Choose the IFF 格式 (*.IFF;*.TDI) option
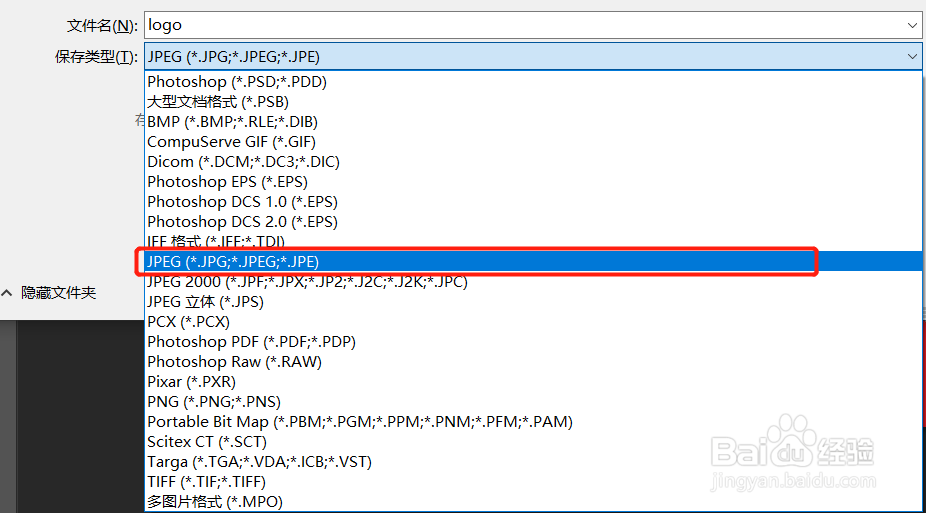Viewport: 926px width, 513px height. tap(533, 241)
